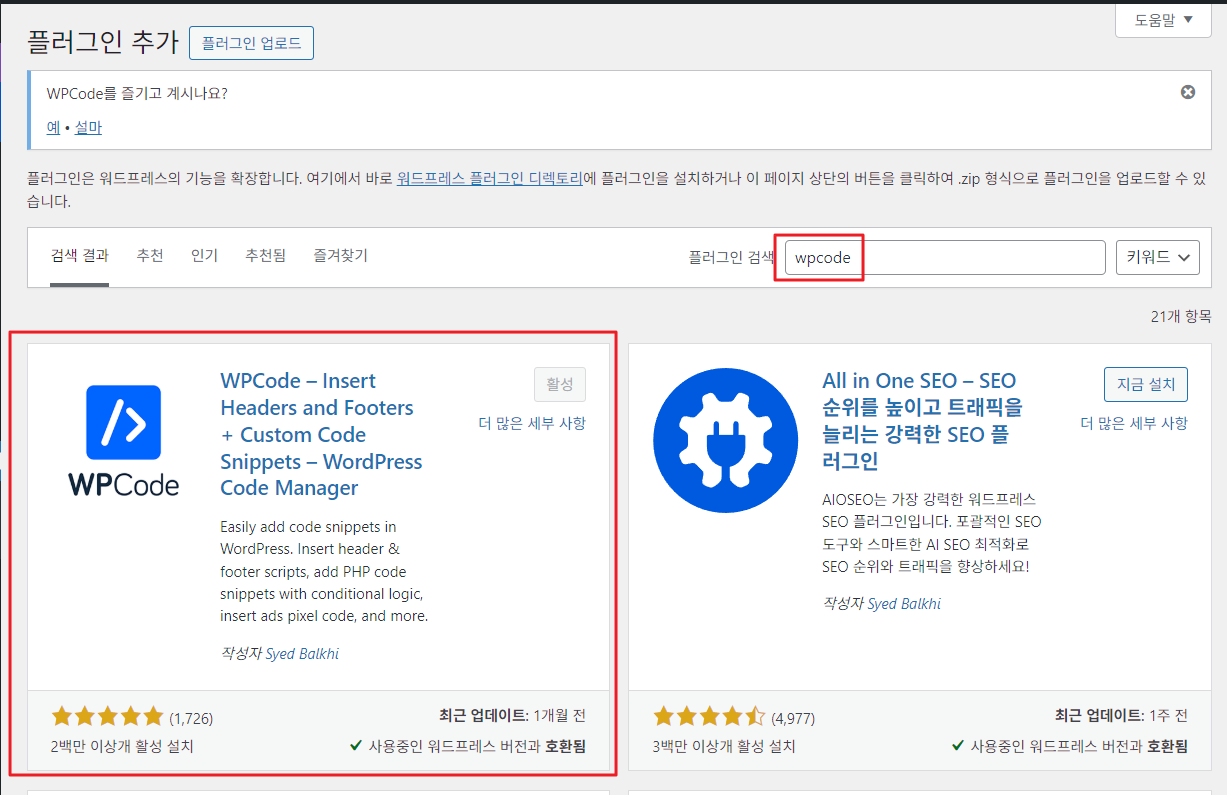Open the WPCode plugin title link
The height and width of the screenshot is (795, 1227).
(x=320, y=434)
